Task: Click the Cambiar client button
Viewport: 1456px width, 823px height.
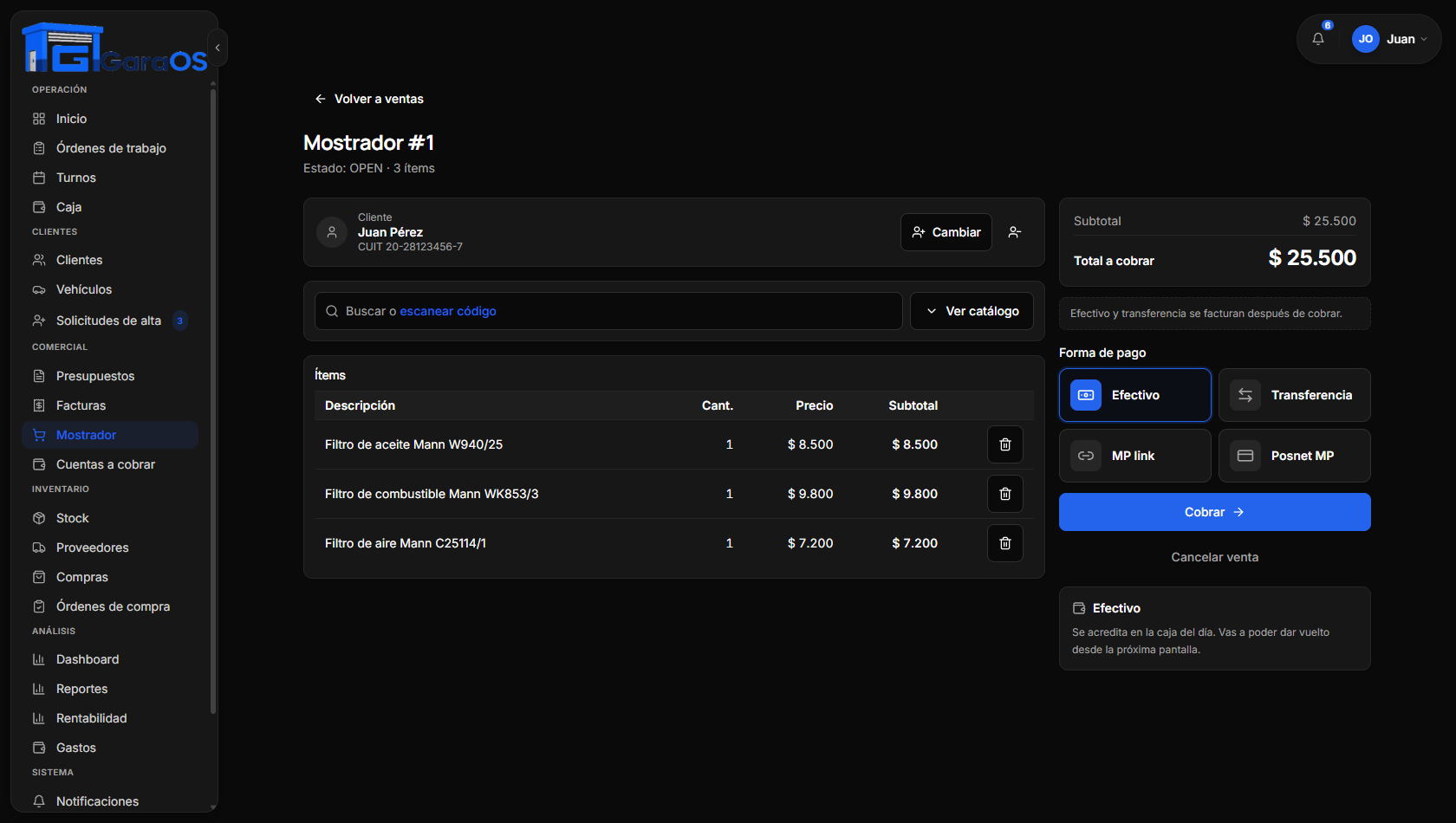Action: tap(946, 232)
